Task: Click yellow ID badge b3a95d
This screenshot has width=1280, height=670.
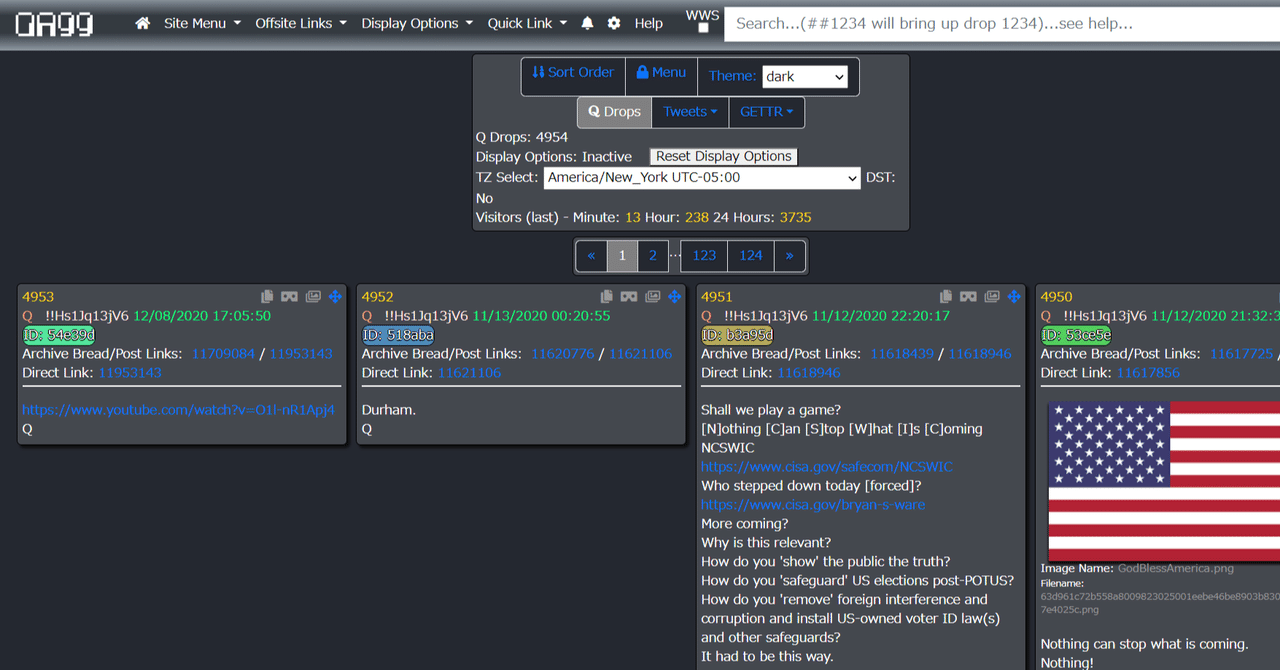Action: coord(738,335)
